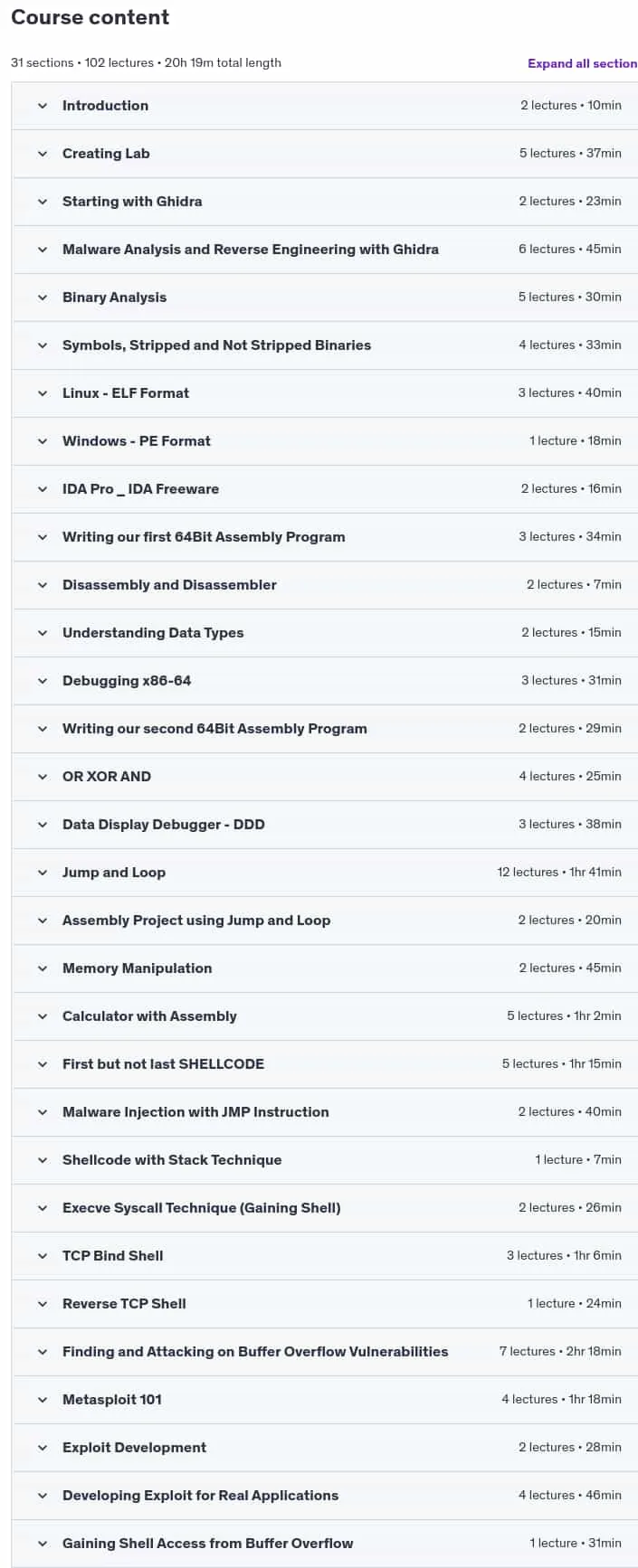This screenshot has height=1568, width=638.
Task: Select the Exploit Development section row
Action: click(324, 1448)
